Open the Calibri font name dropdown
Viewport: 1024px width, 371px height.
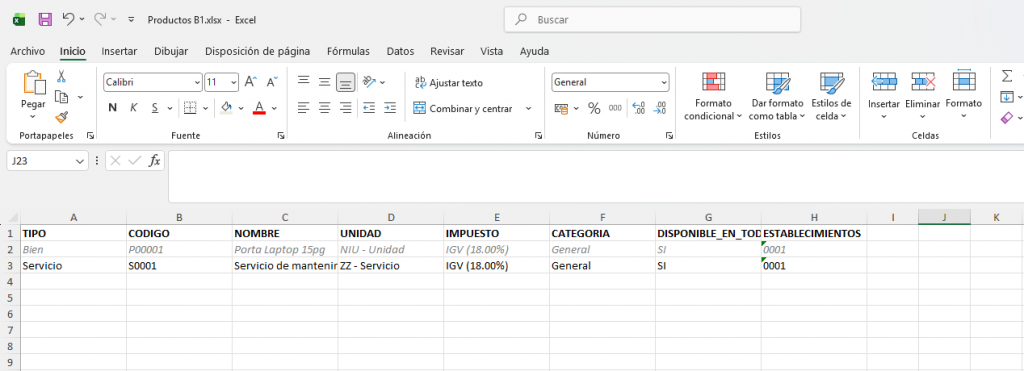[197, 83]
